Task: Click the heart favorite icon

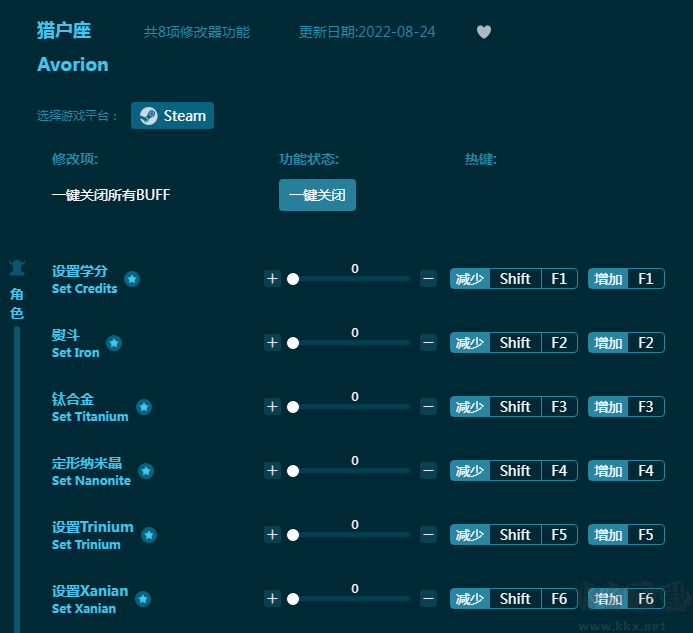Action: coord(484,32)
